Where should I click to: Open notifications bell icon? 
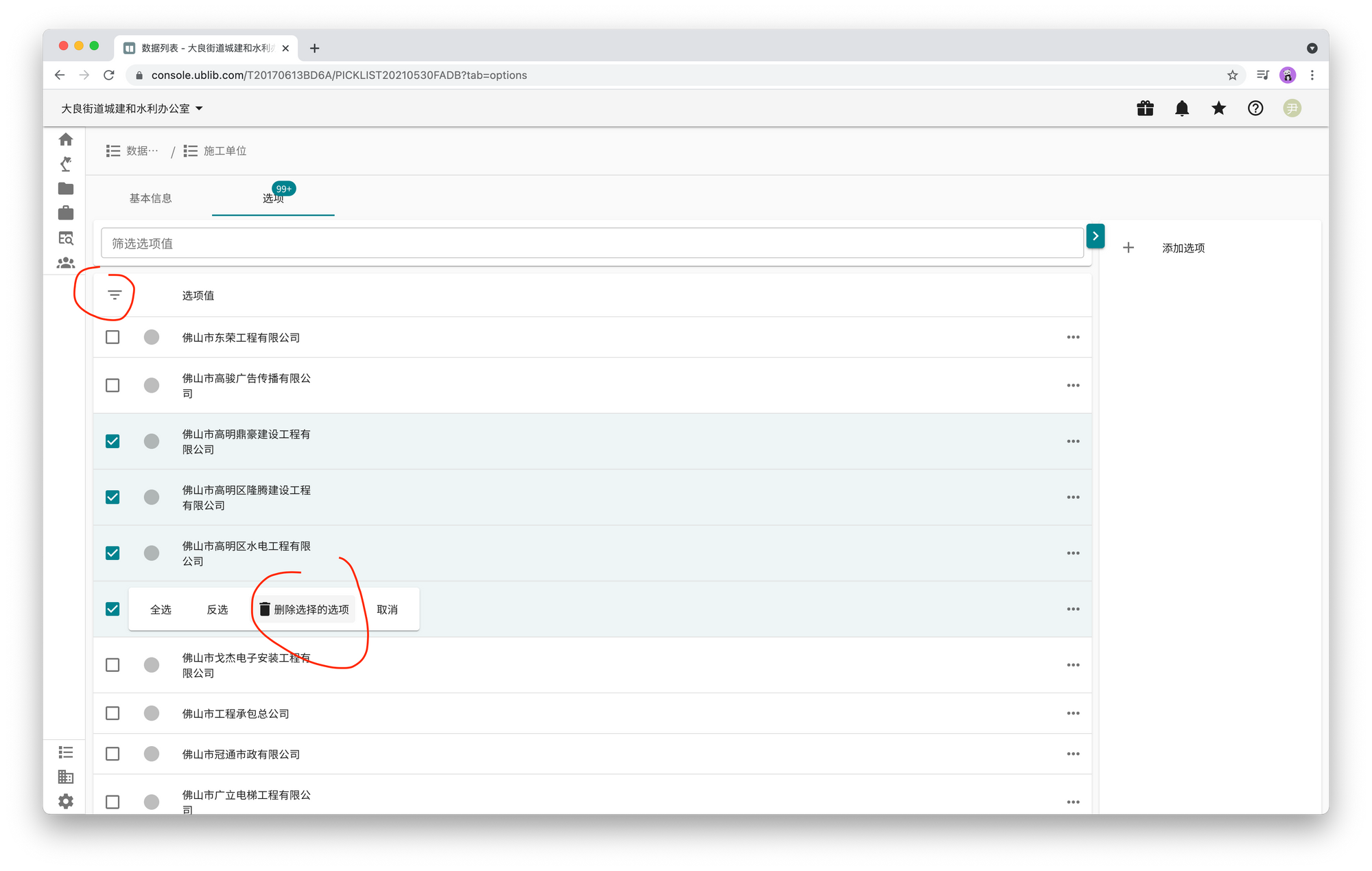pos(1182,108)
